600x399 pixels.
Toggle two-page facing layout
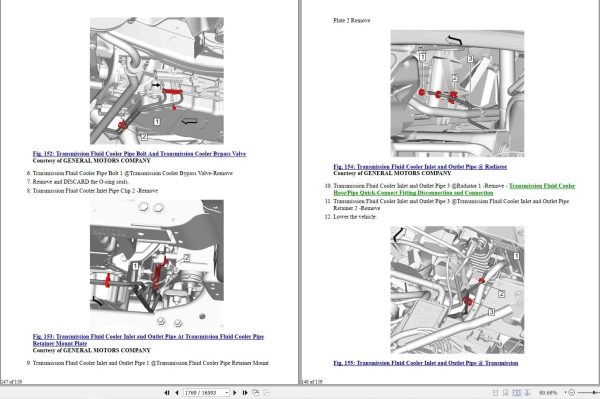tap(517, 392)
